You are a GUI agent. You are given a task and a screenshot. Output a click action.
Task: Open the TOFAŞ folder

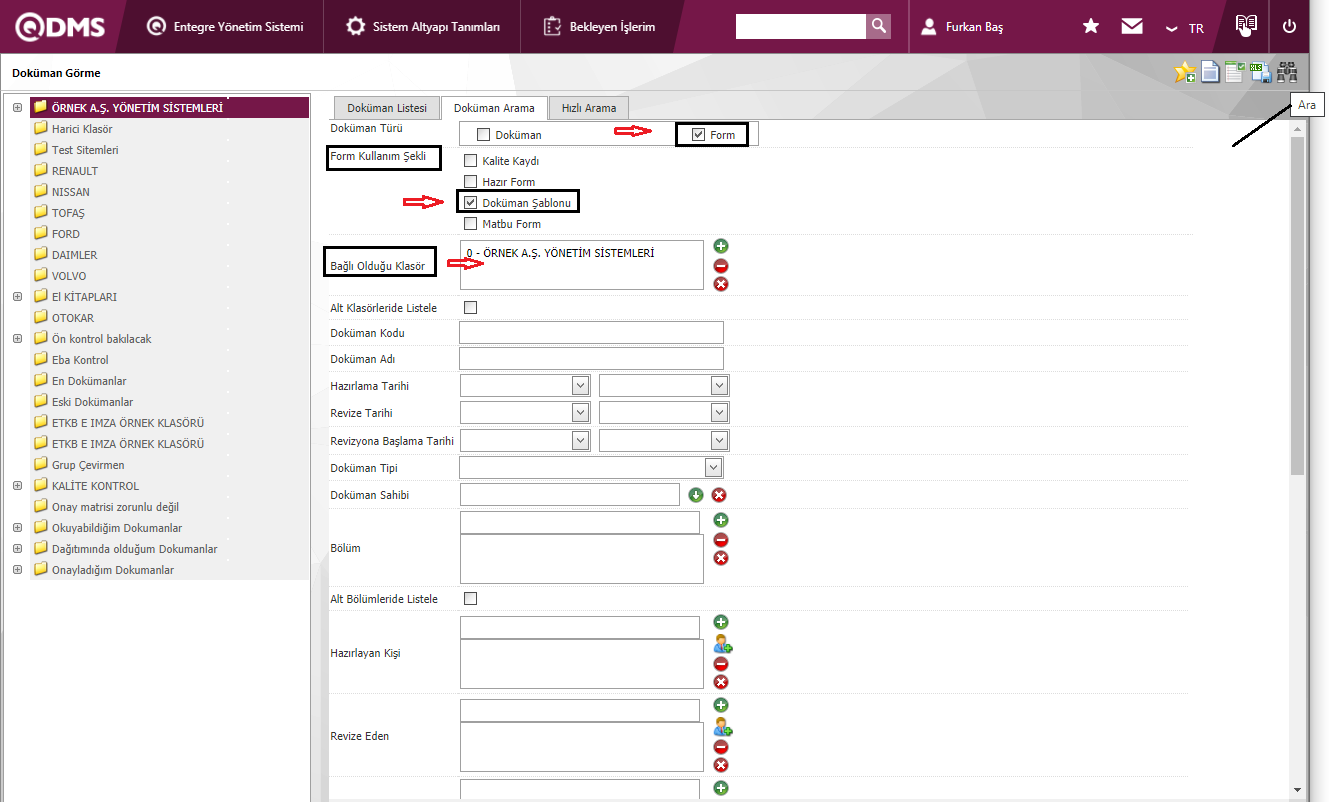pyautogui.click(x=68, y=213)
